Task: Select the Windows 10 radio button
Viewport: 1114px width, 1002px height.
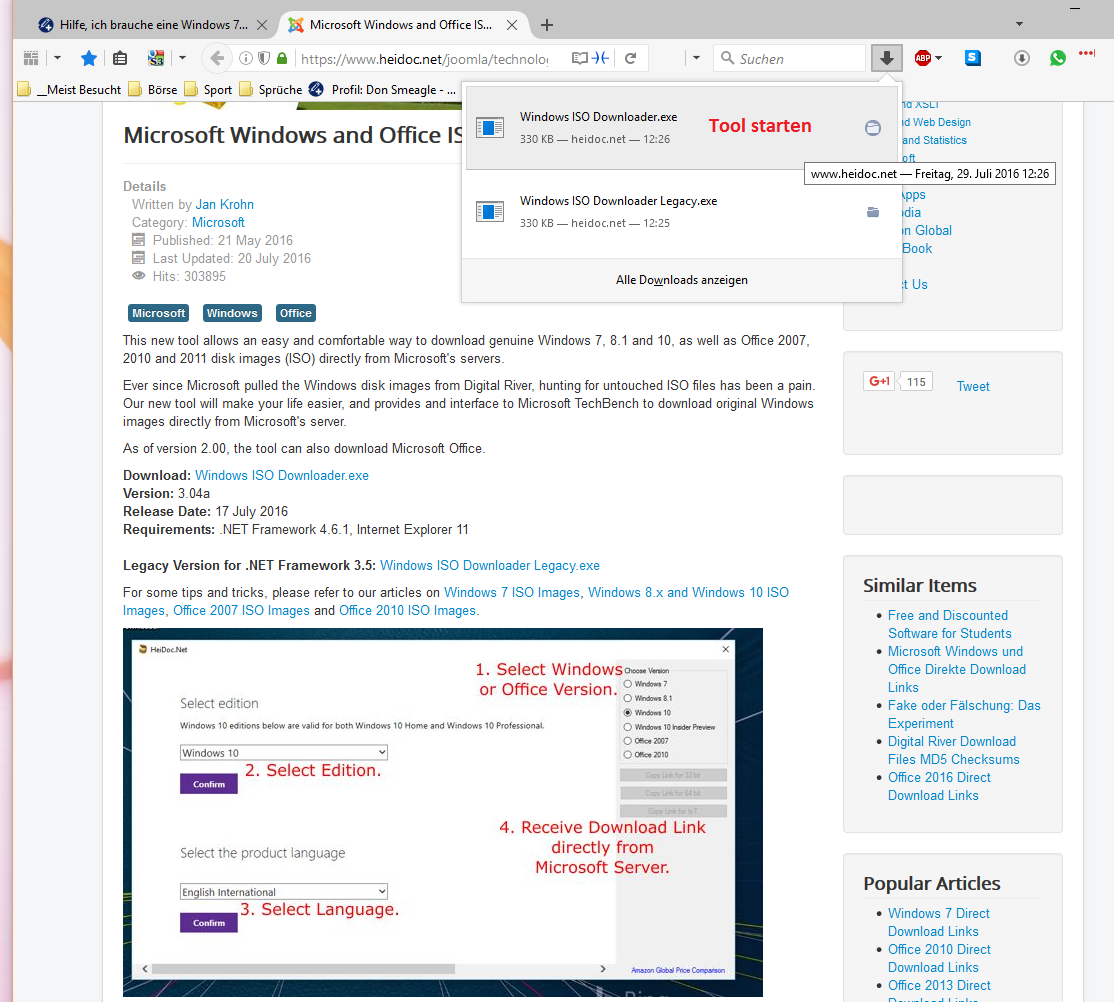Action: tap(627, 713)
